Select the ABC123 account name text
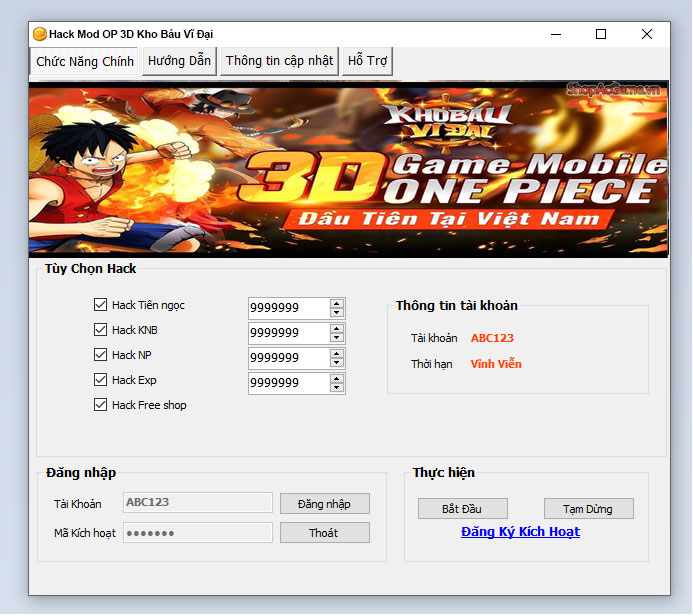 492,338
